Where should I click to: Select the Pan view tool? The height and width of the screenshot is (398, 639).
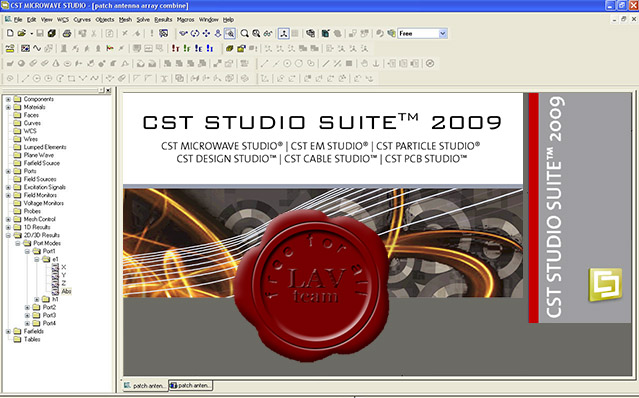pos(207,33)
